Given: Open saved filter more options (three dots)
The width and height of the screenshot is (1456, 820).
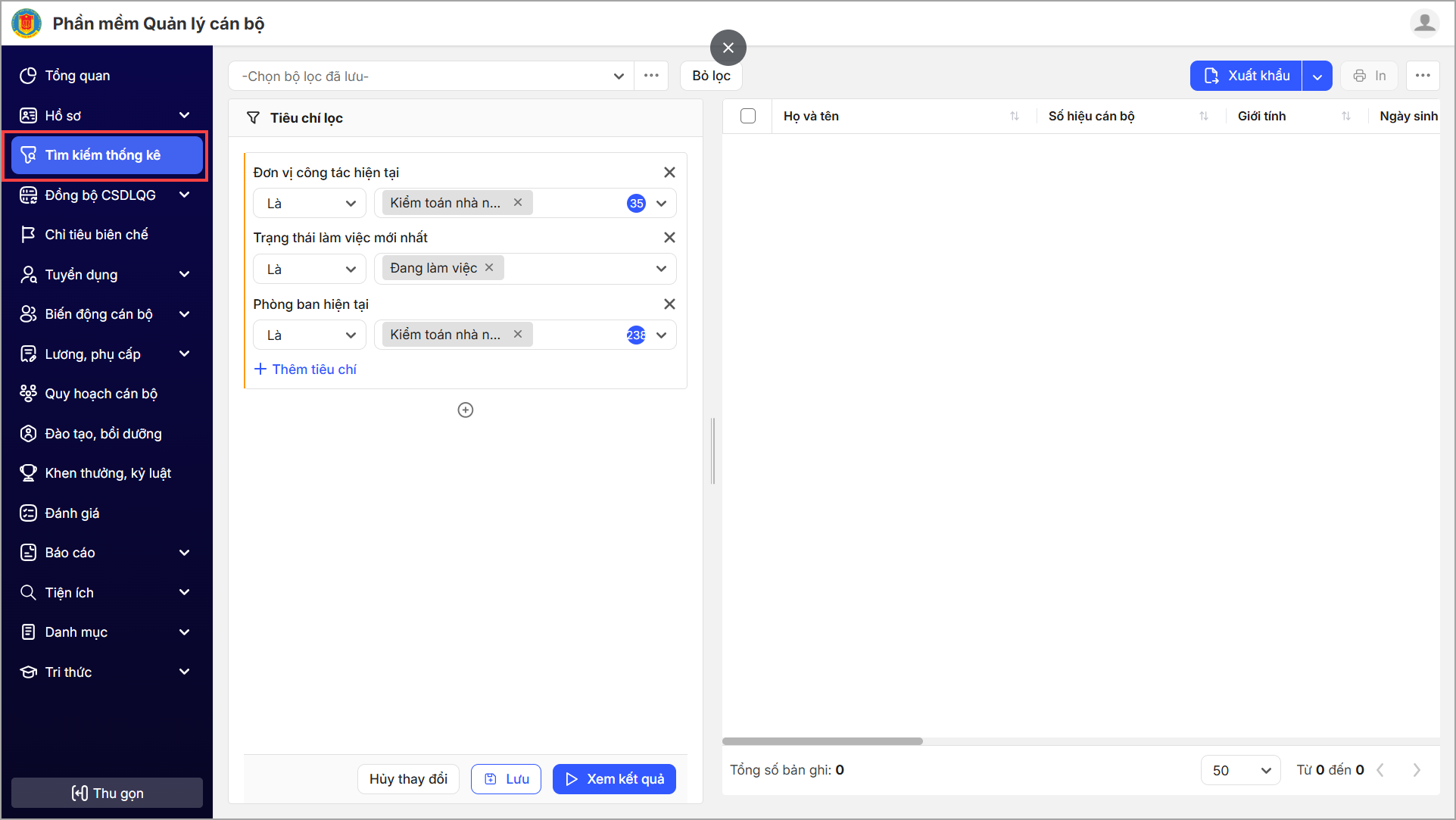Looking at the screenshot, I should (651, 76).
